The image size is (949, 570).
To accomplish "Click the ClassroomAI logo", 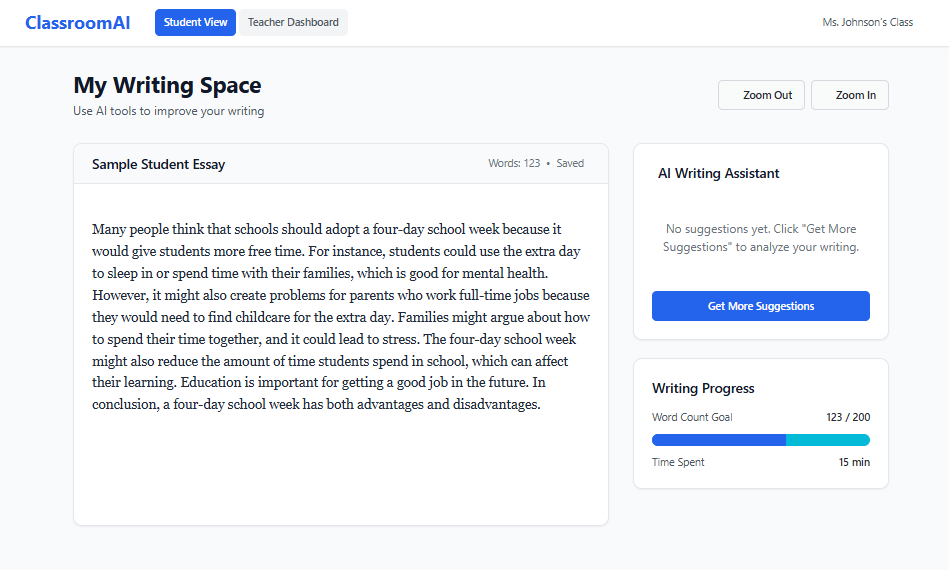I will click(77, 22).
